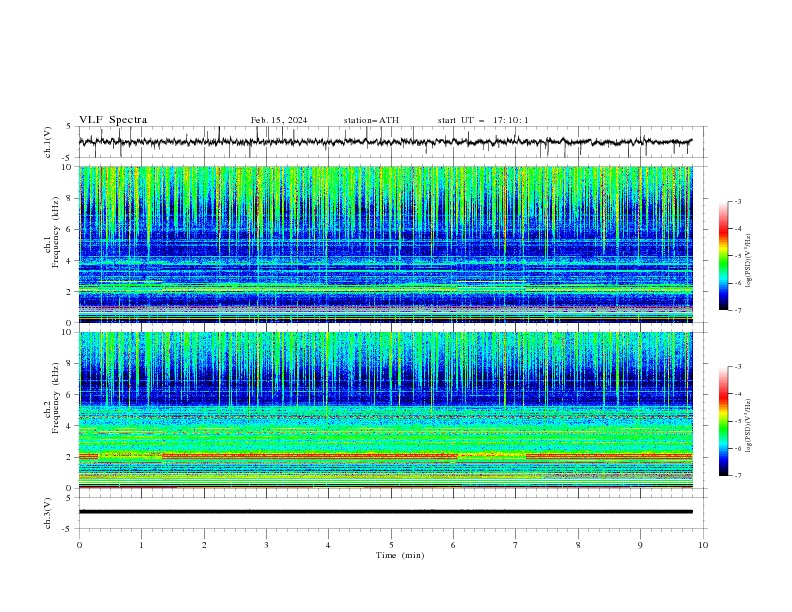Click time axis tick label "1"
This screenshot has width=792, height=612.
pyautogui.click(x=141, y=545)
